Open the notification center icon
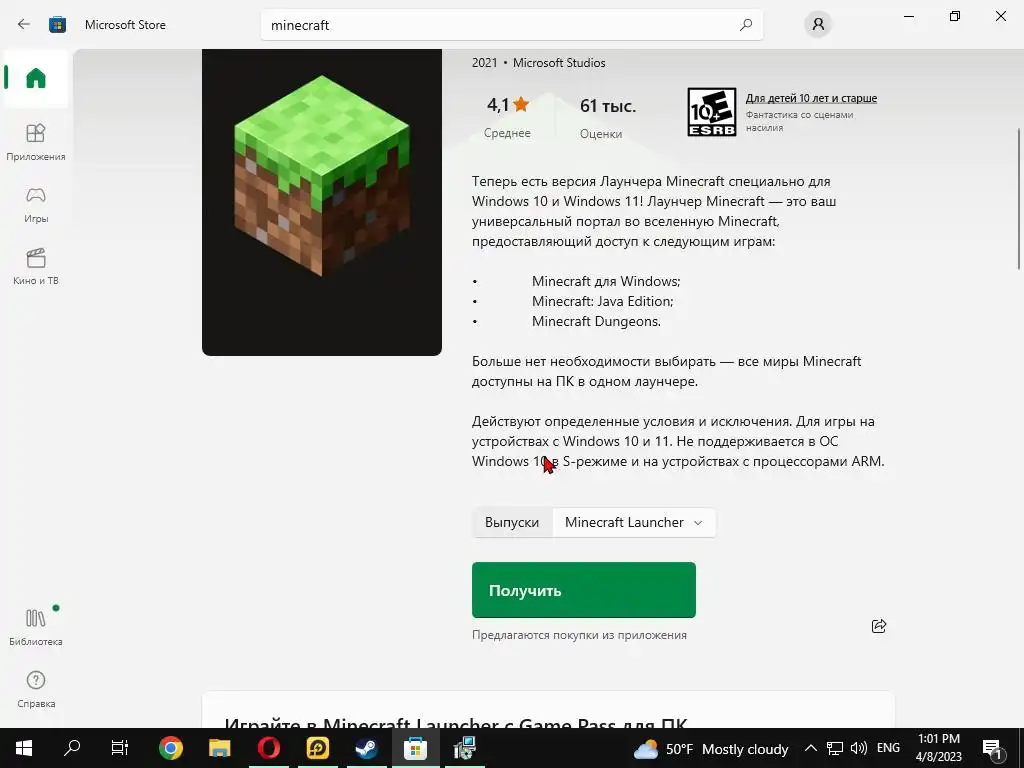The image size is (1024, 768). 992,749
